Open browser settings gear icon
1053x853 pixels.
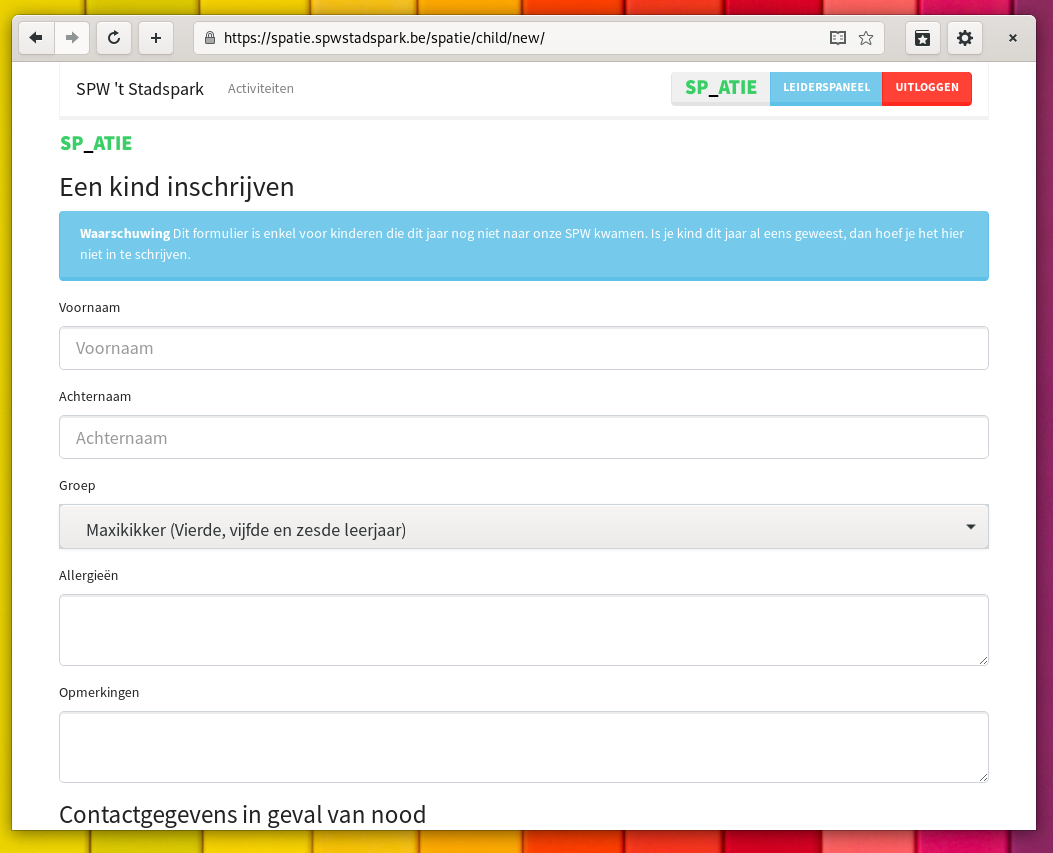964,38
